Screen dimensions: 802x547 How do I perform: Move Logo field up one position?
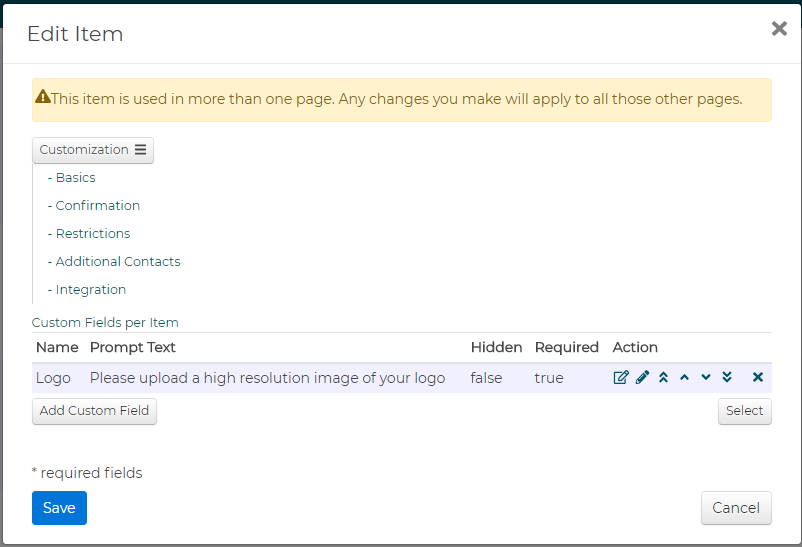684,378
